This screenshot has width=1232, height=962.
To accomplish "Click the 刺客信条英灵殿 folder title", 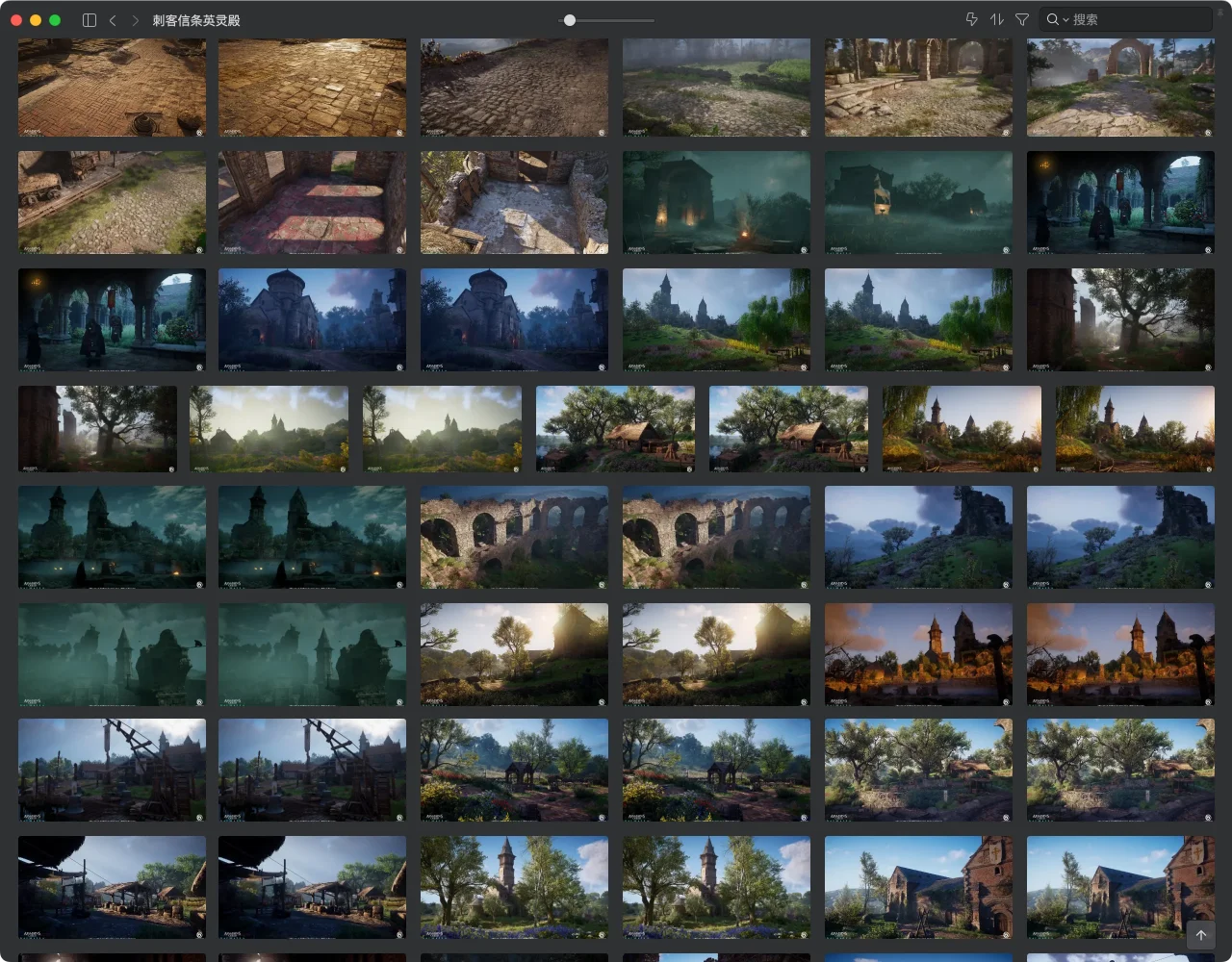I will point(196,19).
